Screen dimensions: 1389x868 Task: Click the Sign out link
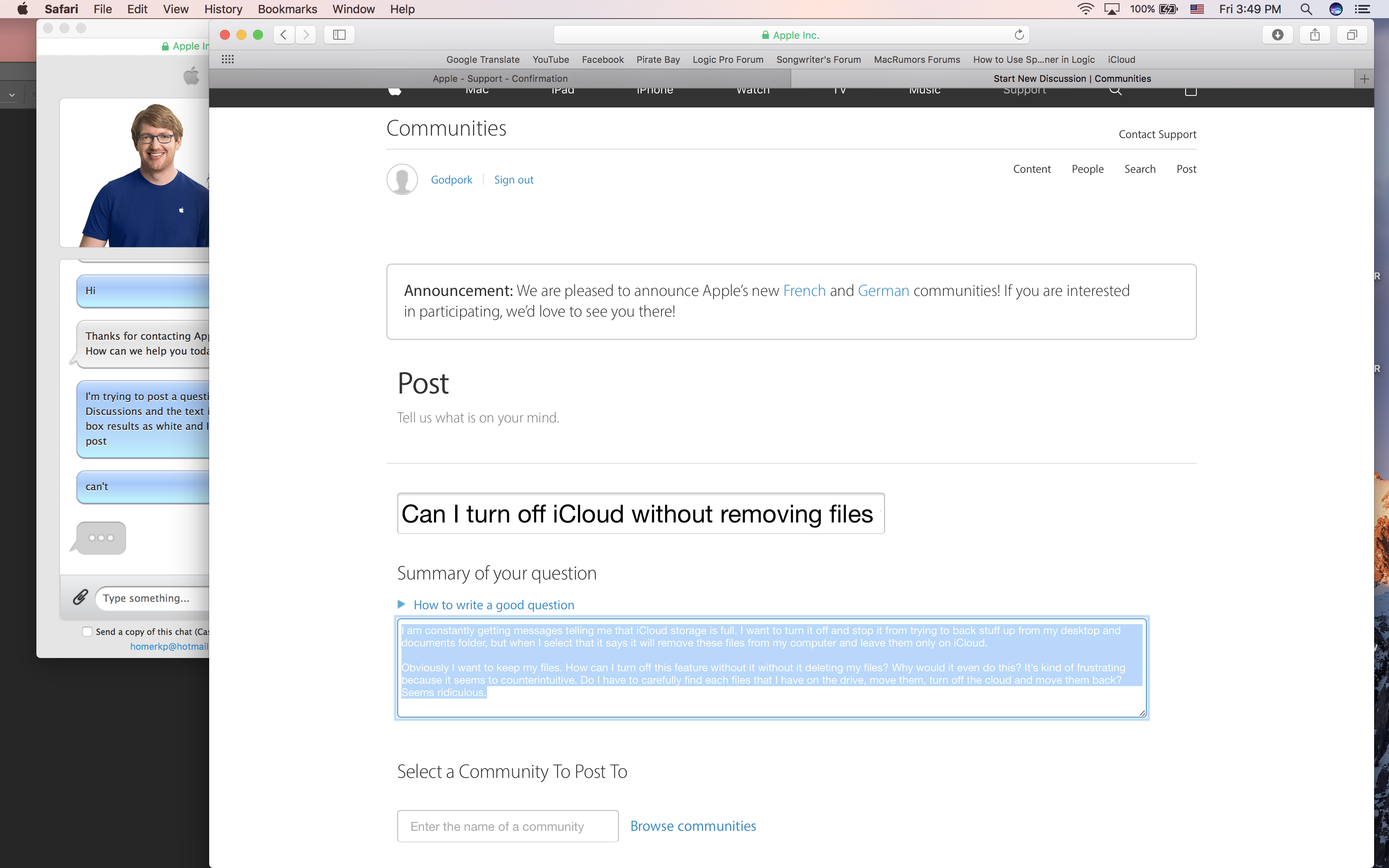click(x=514, y=180)
